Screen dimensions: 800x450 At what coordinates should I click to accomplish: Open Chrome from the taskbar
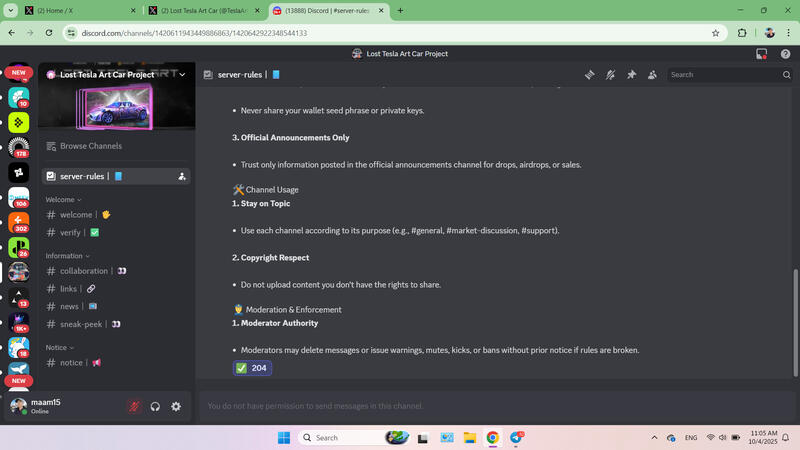492,437
